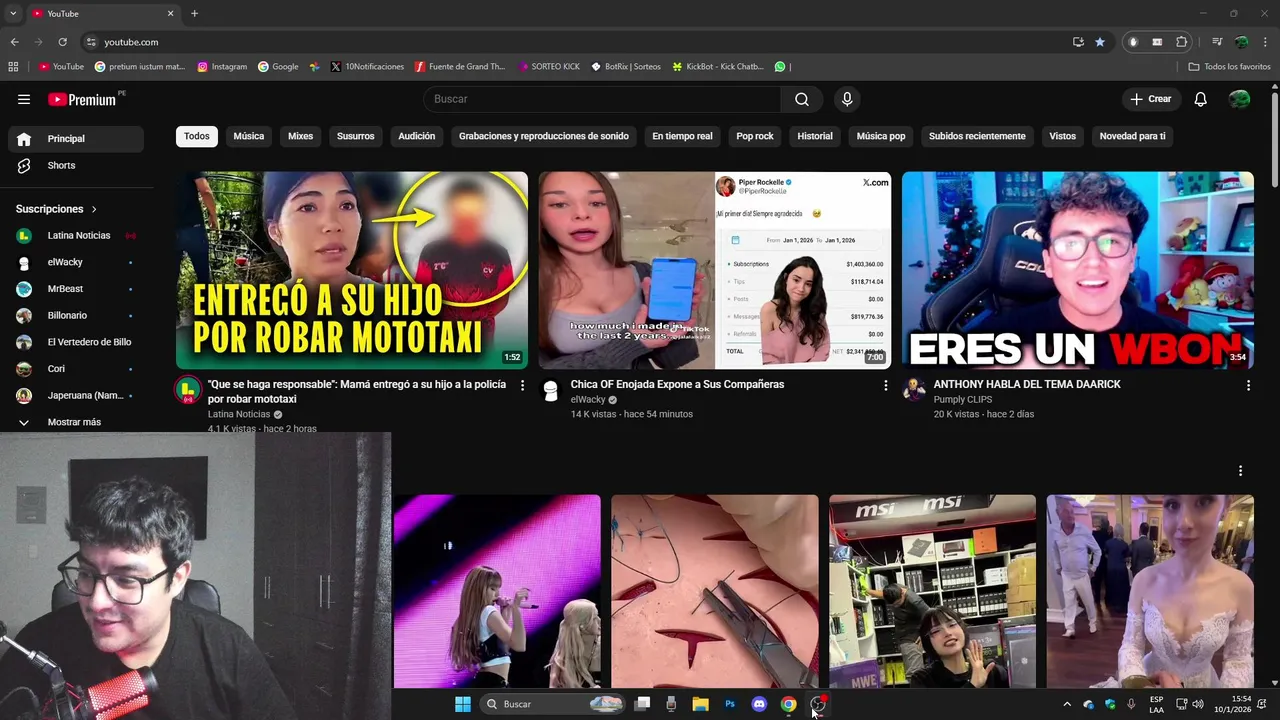The image size is (1280, 720).
Task: Open YouTube notifications bell
Action: (x=1201, y=99)
